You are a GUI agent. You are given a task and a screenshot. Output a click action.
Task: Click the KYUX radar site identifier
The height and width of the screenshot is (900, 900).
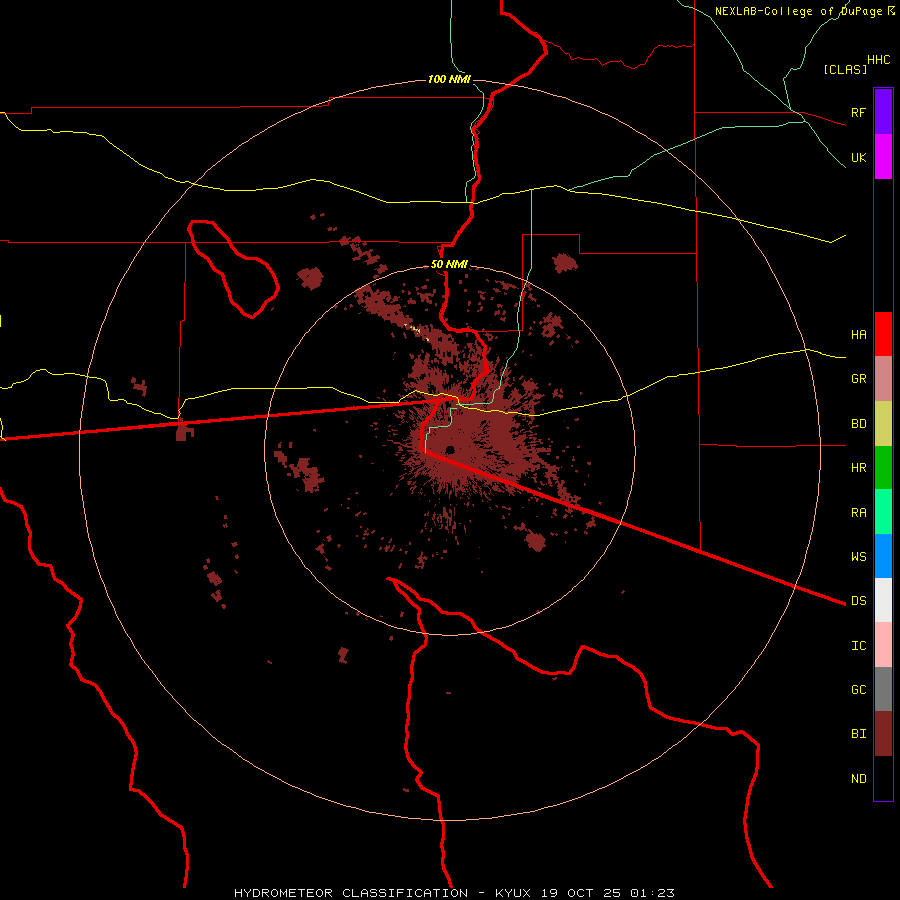click(x=513, y=893)
